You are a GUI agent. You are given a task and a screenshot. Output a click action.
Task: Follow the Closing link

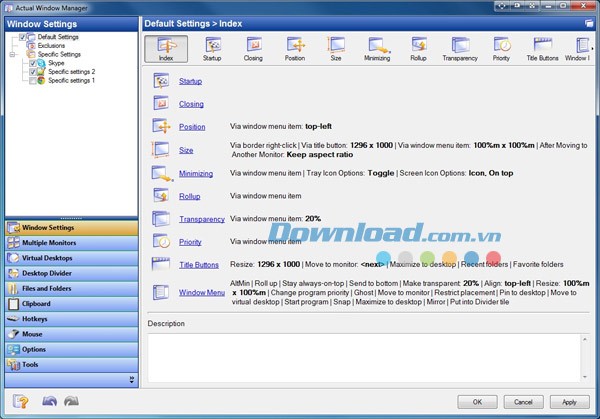point(191,104)
